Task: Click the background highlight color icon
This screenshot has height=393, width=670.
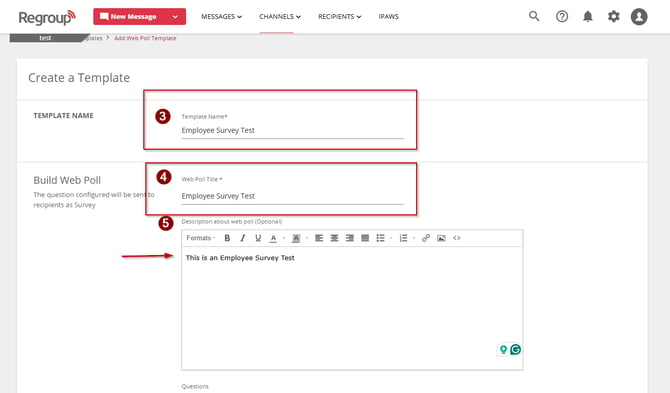Action: 296,238
